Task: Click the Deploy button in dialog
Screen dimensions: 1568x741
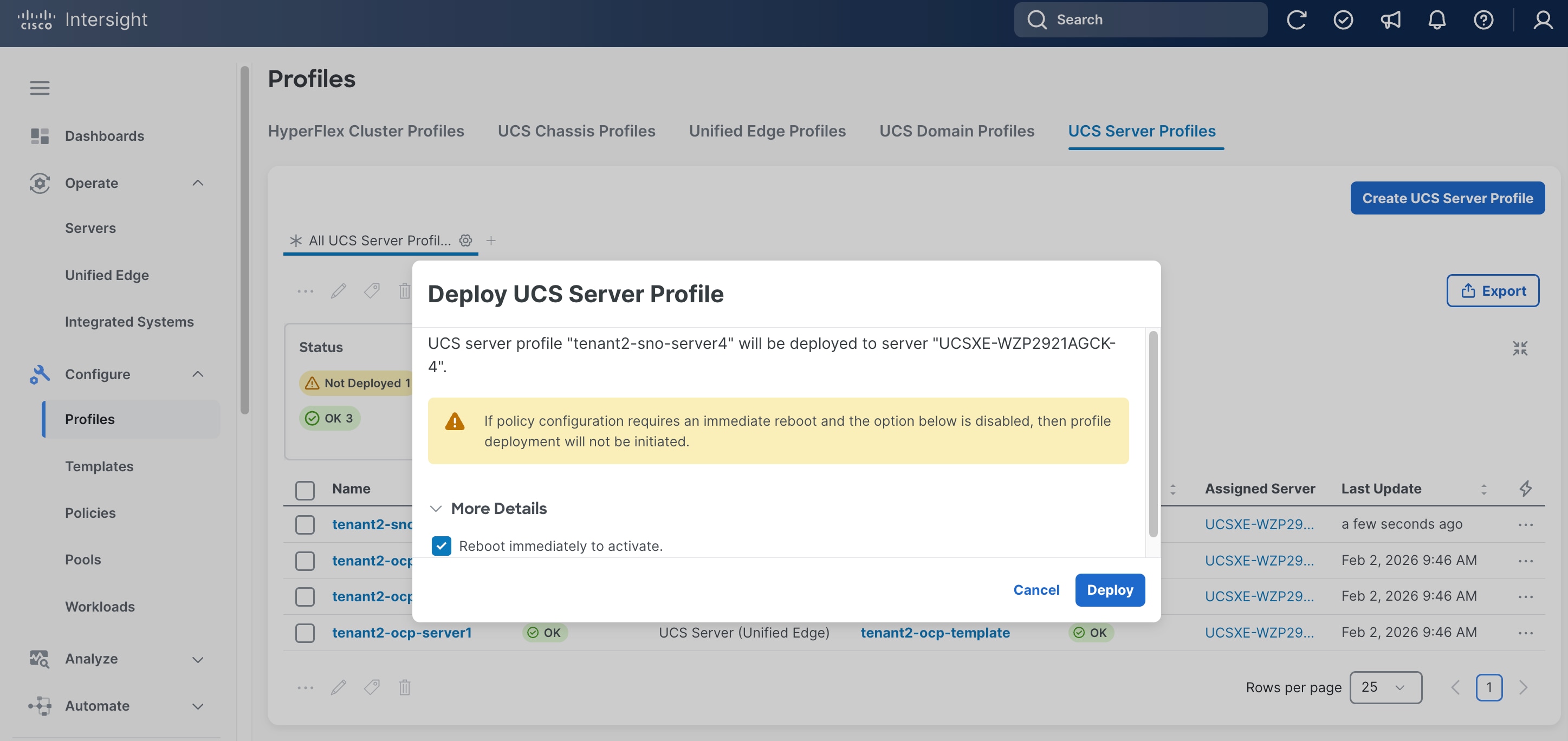Action: click(1110, 589)
